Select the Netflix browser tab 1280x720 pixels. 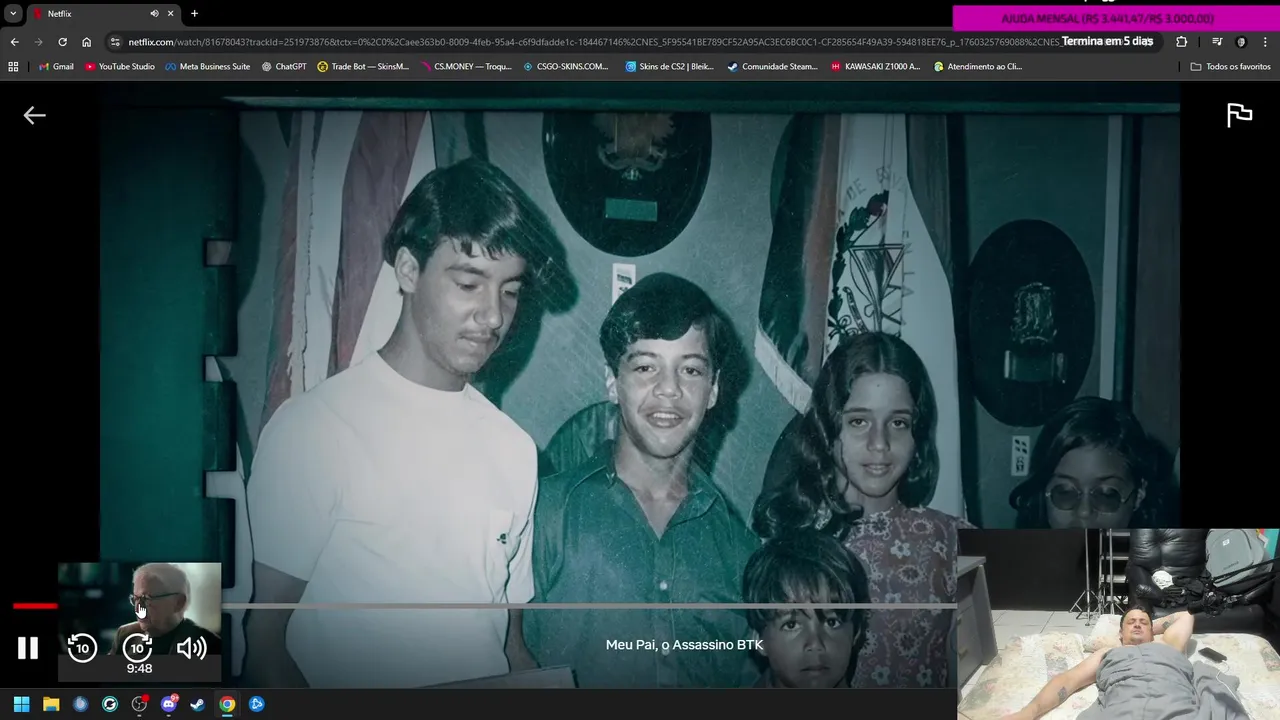click(104, 14)
